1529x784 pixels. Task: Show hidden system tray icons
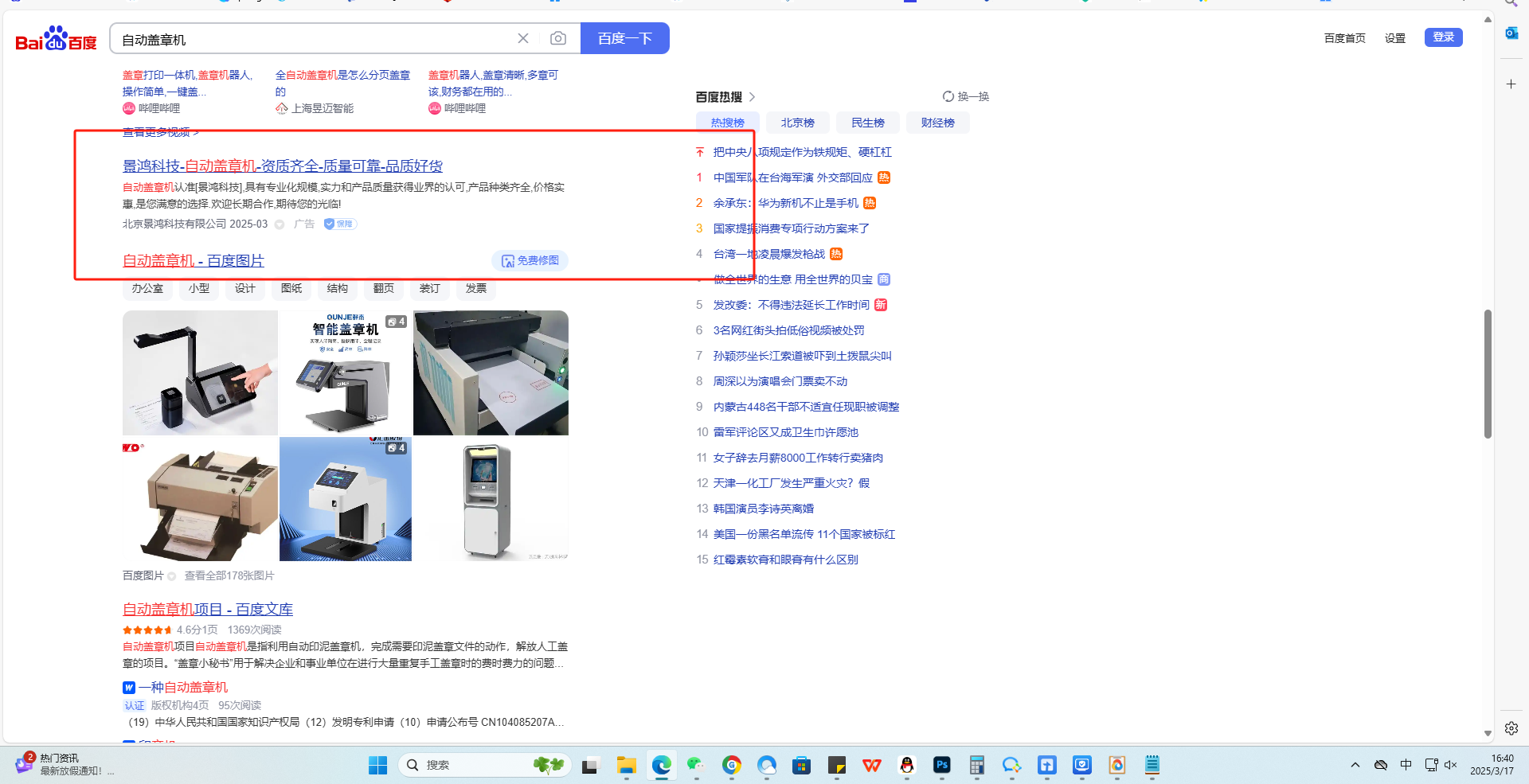click(1355, 765)
